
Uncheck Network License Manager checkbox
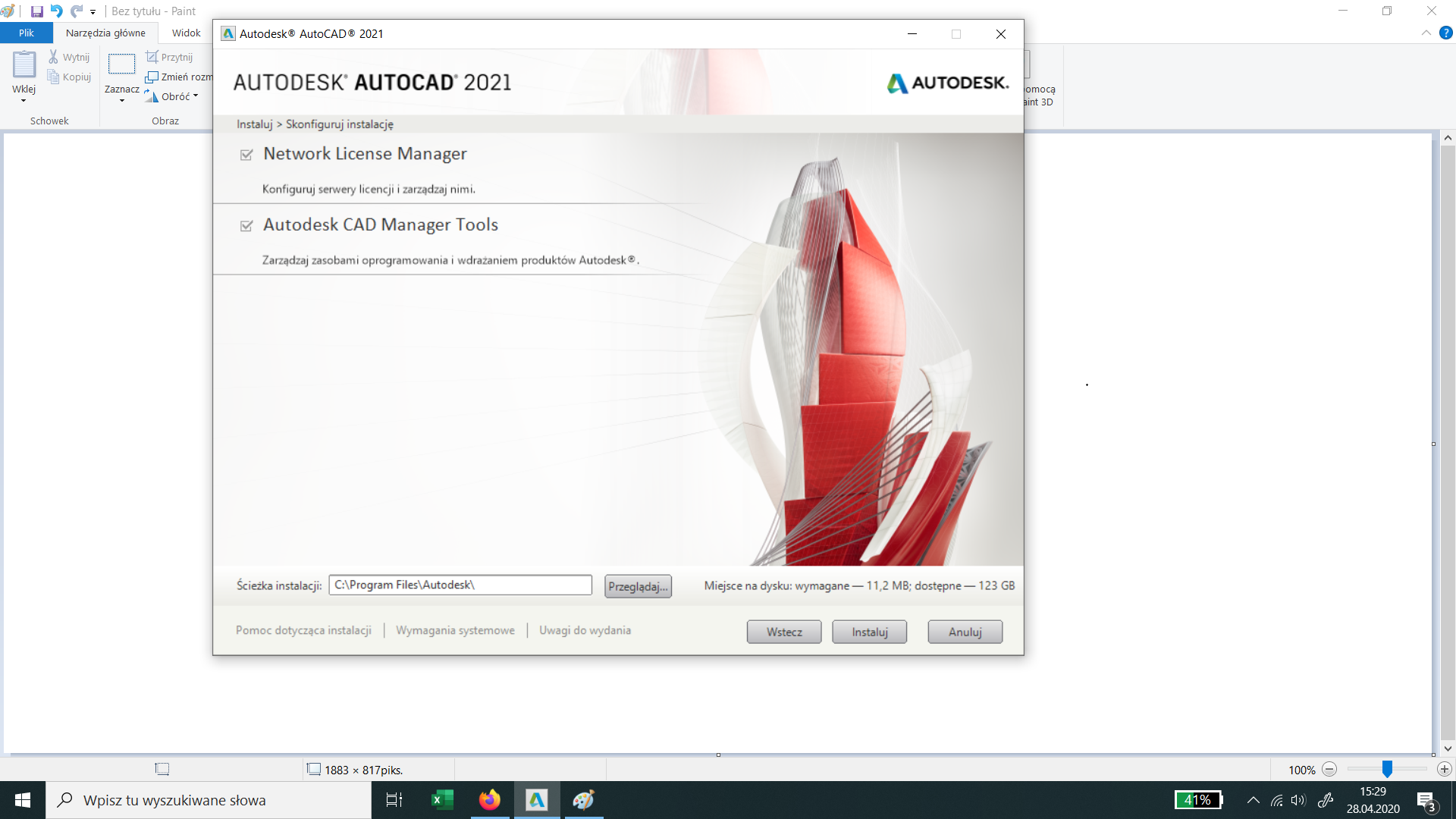(246, 155)
